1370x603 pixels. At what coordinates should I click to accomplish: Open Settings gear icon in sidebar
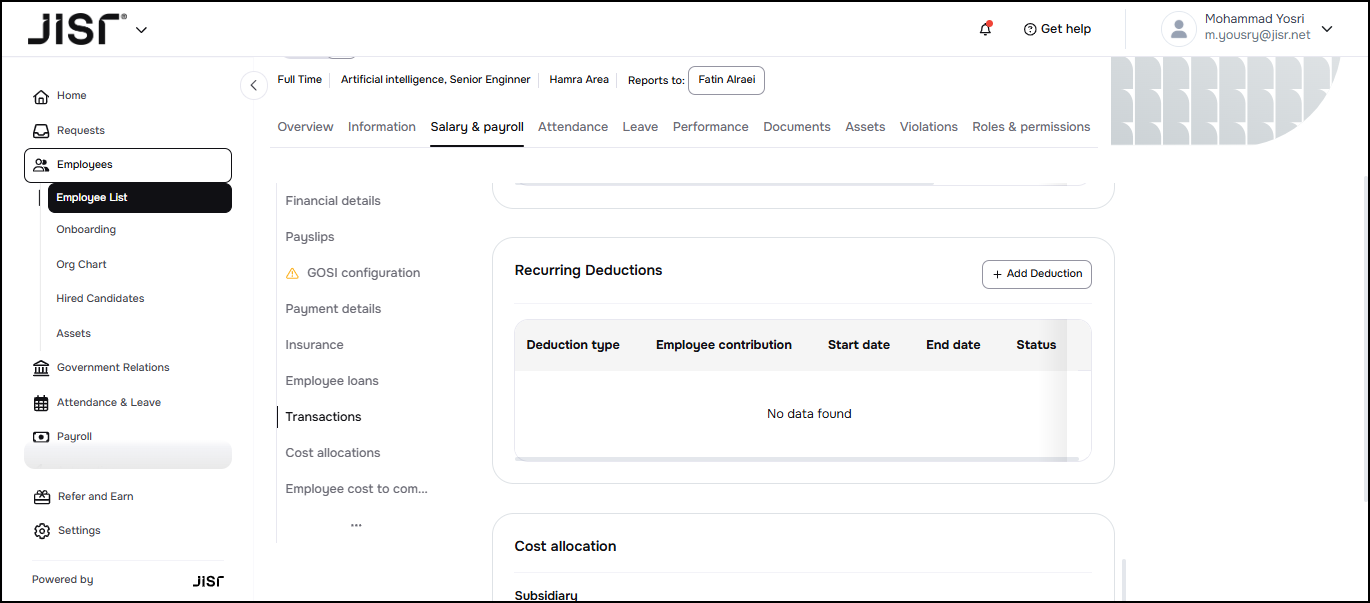tap(41, 531)
